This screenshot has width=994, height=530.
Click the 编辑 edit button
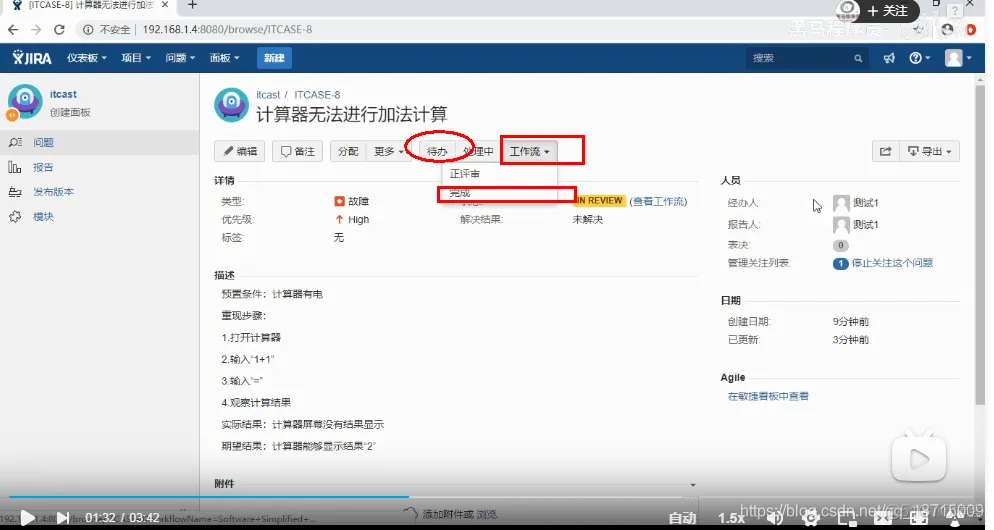(x=240, y=151)
